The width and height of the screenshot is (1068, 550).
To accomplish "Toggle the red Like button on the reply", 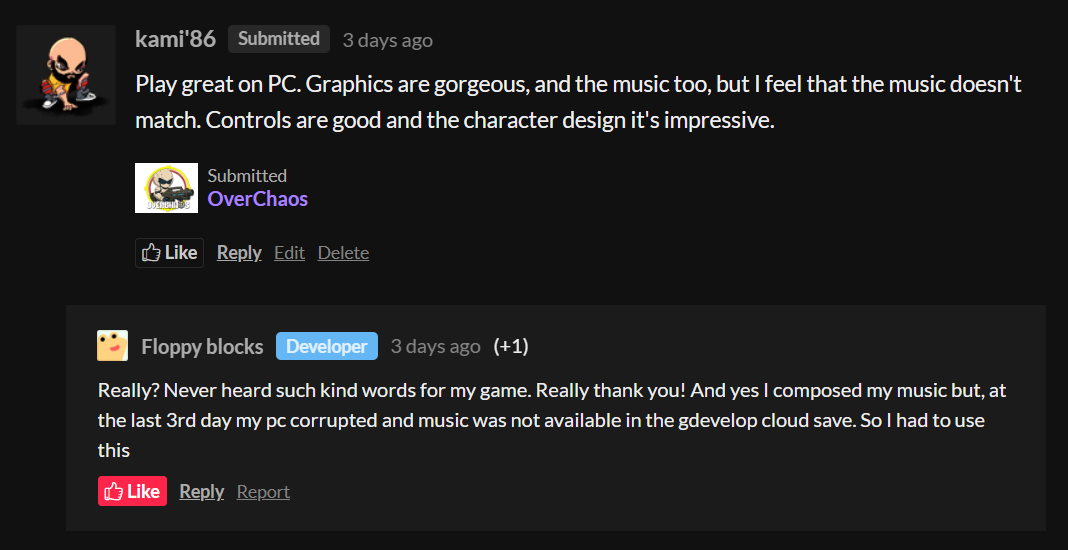I will (132, 492).
